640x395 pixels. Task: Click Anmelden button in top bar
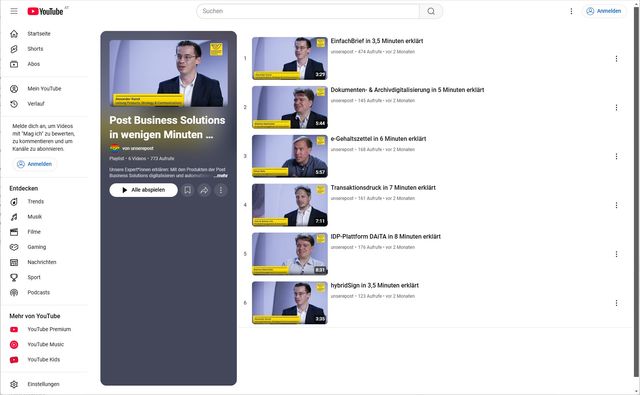click(x=604, y=11)
